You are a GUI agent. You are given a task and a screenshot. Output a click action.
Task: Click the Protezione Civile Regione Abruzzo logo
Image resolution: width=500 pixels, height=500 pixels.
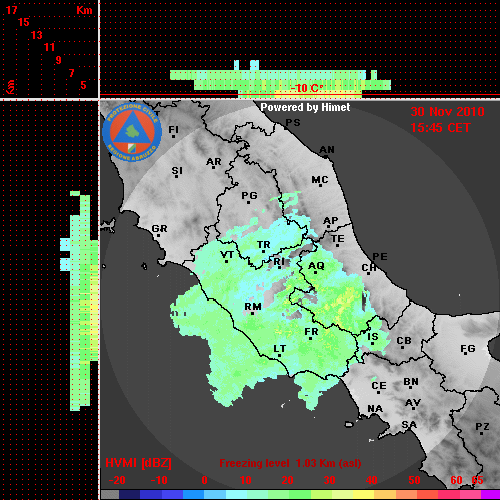pos(132,132)
